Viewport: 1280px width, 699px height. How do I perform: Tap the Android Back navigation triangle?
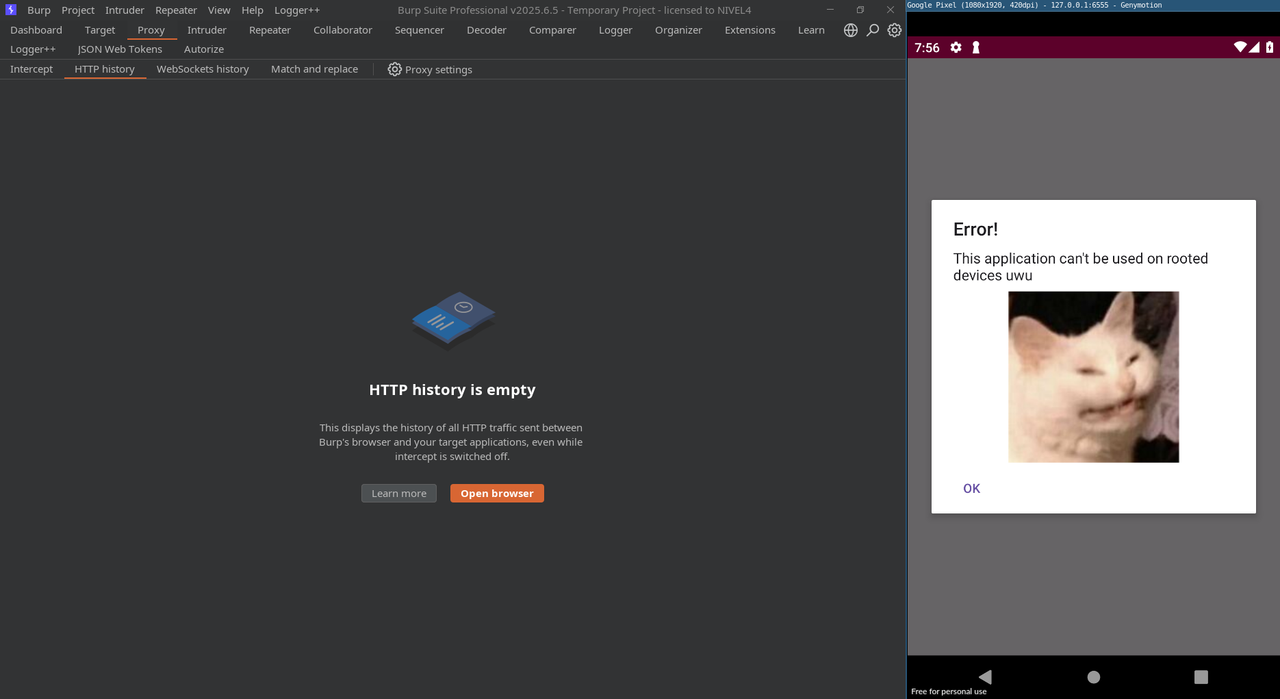pyautogui.click(x=985, y=677)
